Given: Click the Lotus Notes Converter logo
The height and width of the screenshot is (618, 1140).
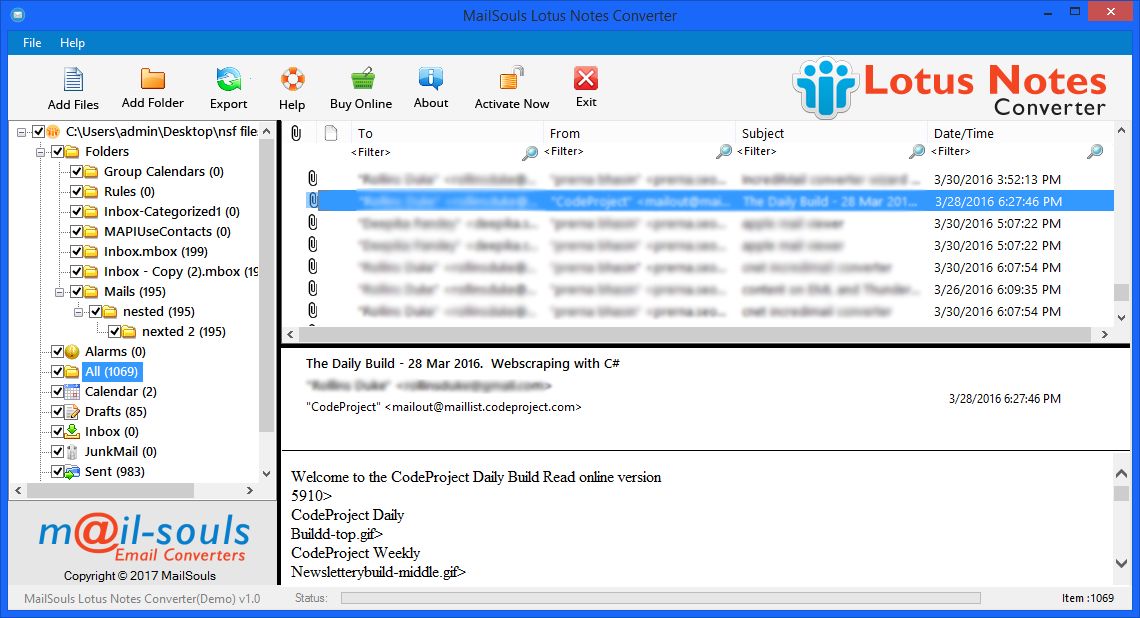Looking at the screenshot, I should (x=949, y=88).
